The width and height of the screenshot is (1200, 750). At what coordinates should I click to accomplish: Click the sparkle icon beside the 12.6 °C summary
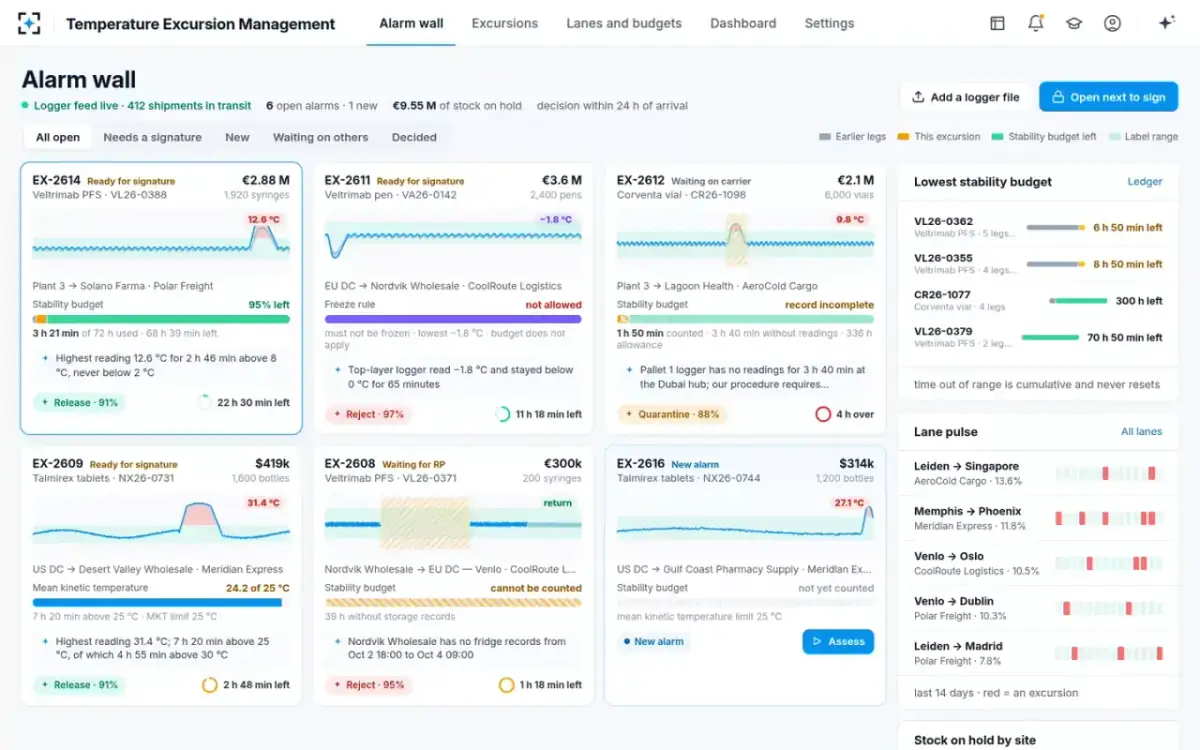pos(45,357)
